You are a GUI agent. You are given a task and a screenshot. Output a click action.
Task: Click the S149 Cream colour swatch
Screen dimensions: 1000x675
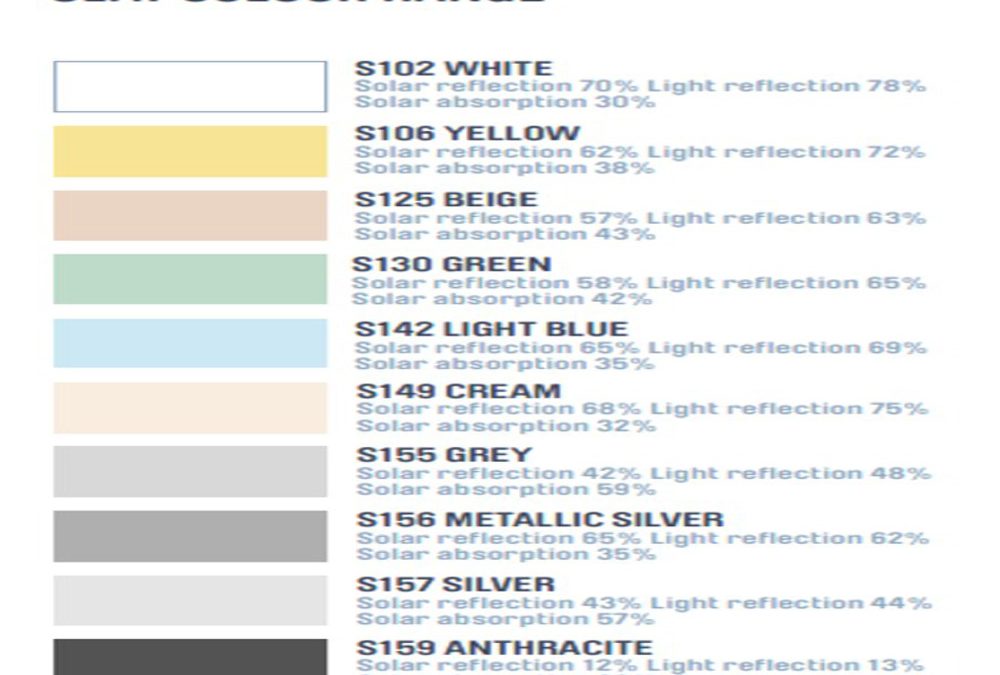(x=190, y=407)
